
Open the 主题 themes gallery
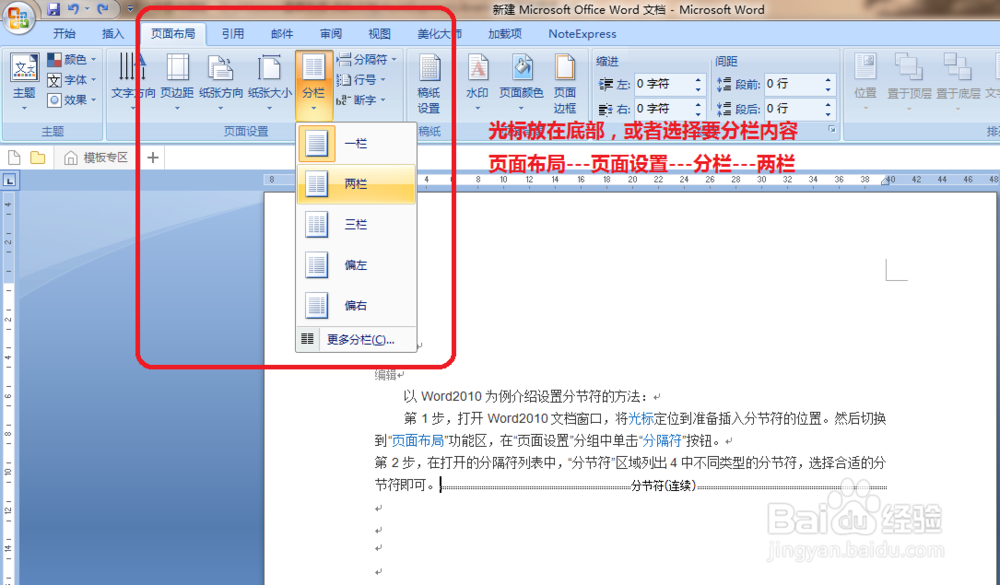tap(24, 82)
